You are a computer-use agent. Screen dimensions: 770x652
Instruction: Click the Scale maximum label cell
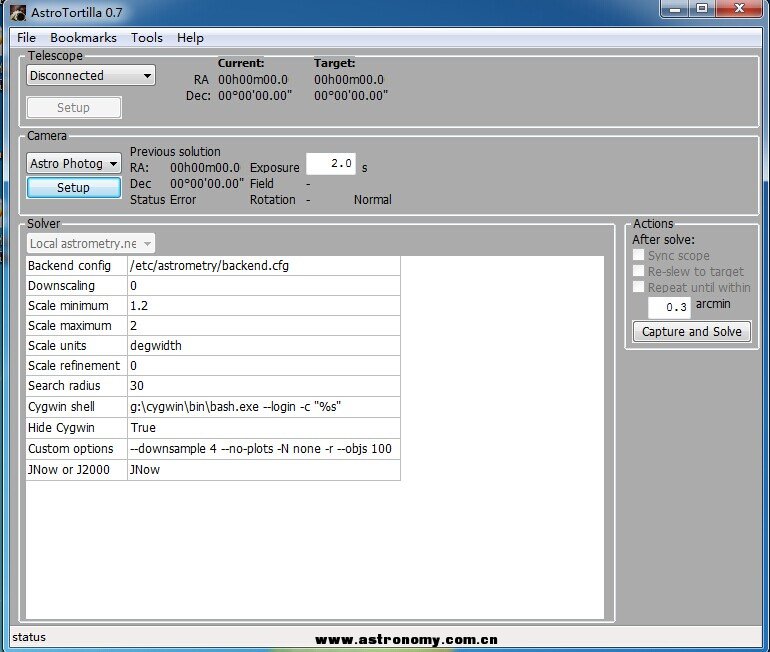(76, 326)
